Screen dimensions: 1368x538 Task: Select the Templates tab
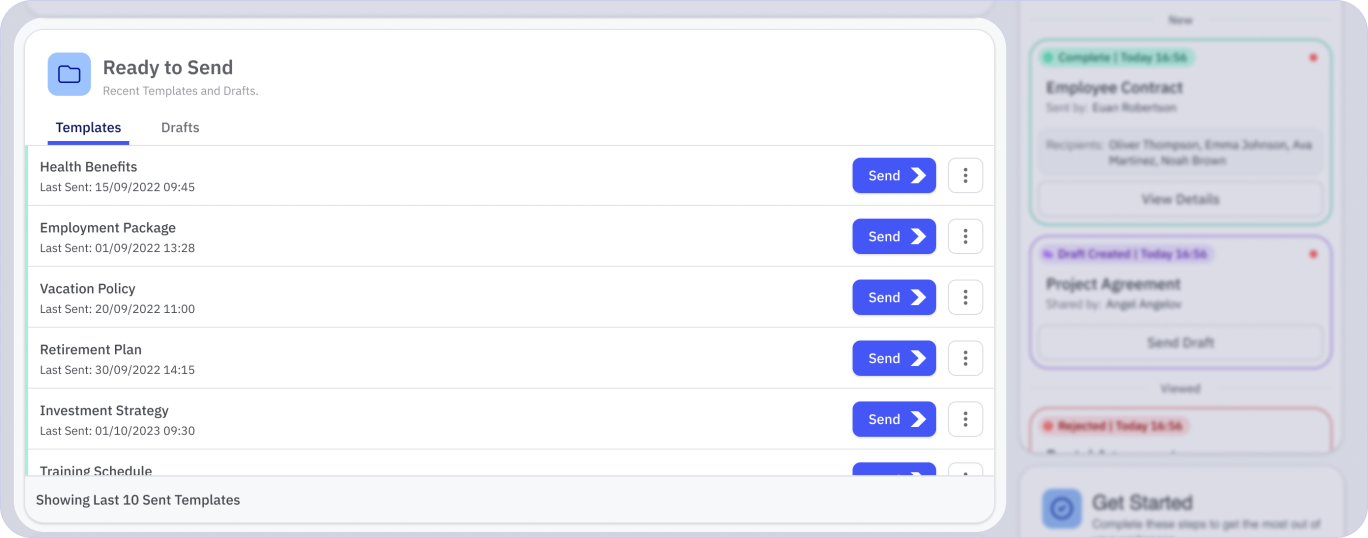click(88, 128)
